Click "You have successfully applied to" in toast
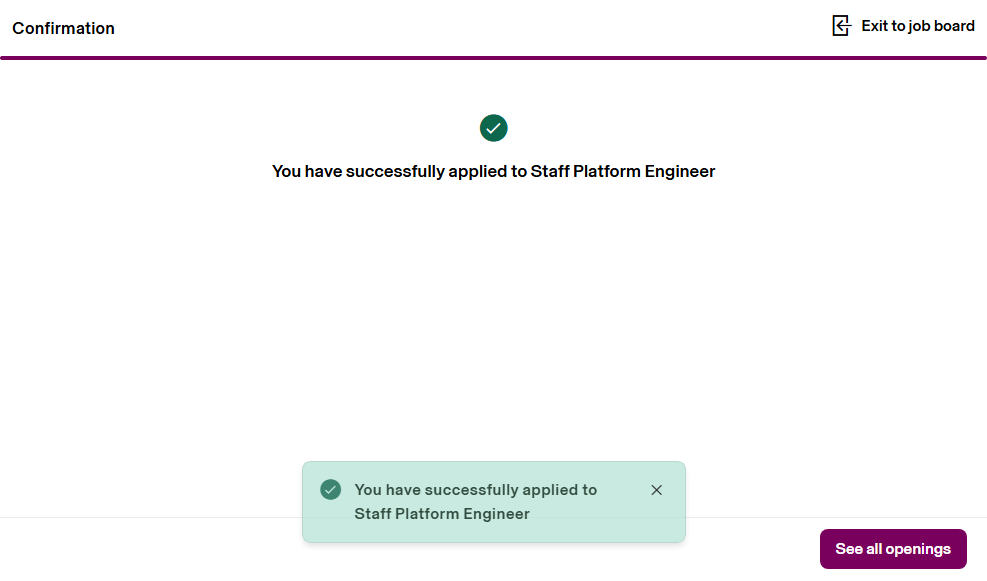Viewport: 987px width, 581px height. pos(475,490)
